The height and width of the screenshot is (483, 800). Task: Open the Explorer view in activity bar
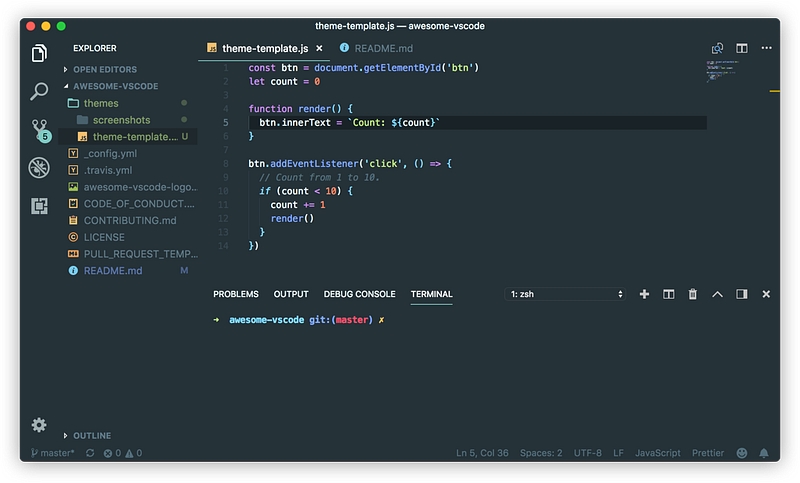pos(39,53)
